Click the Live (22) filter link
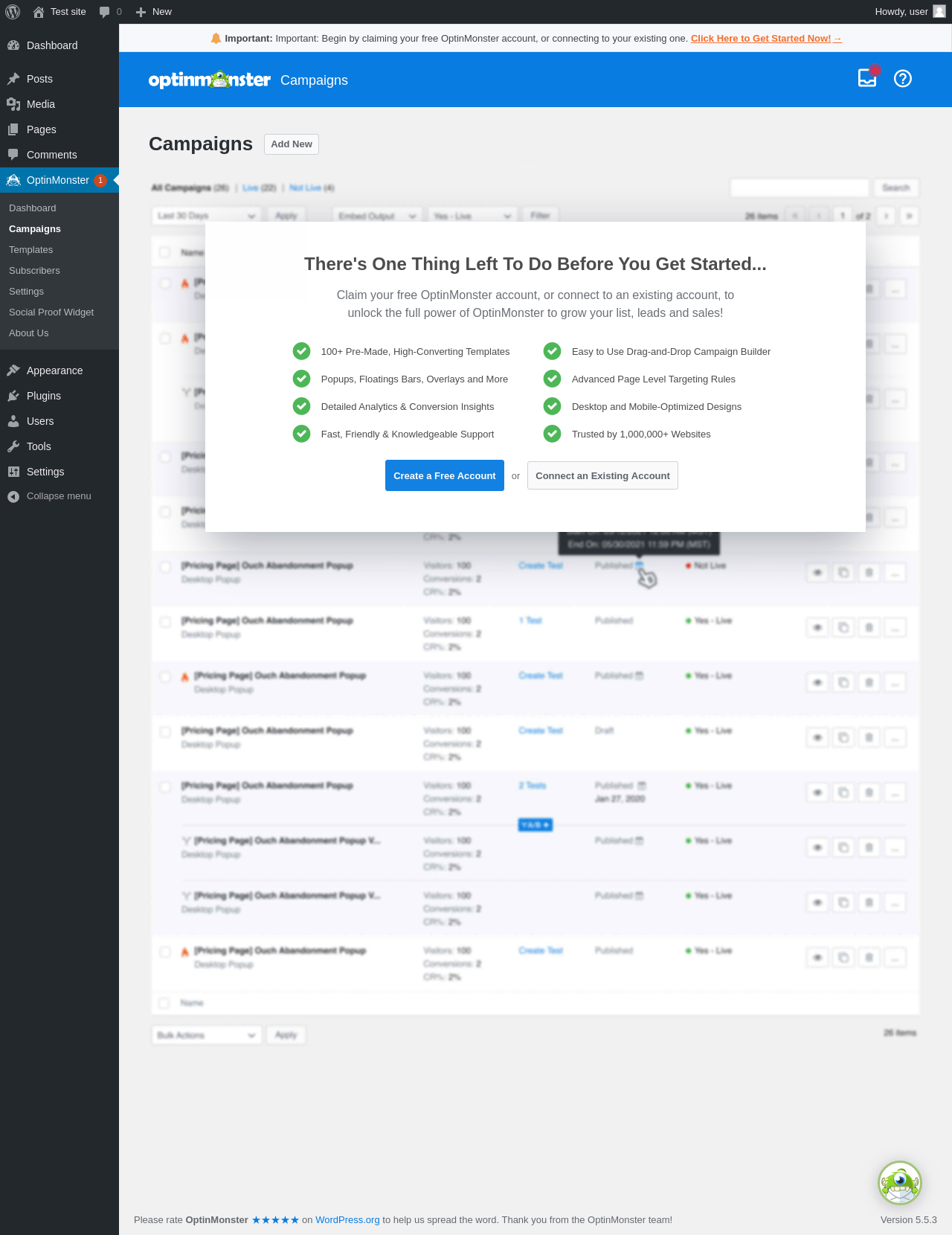This screenshot has height=1235, width=952. [x=259, y=187]
